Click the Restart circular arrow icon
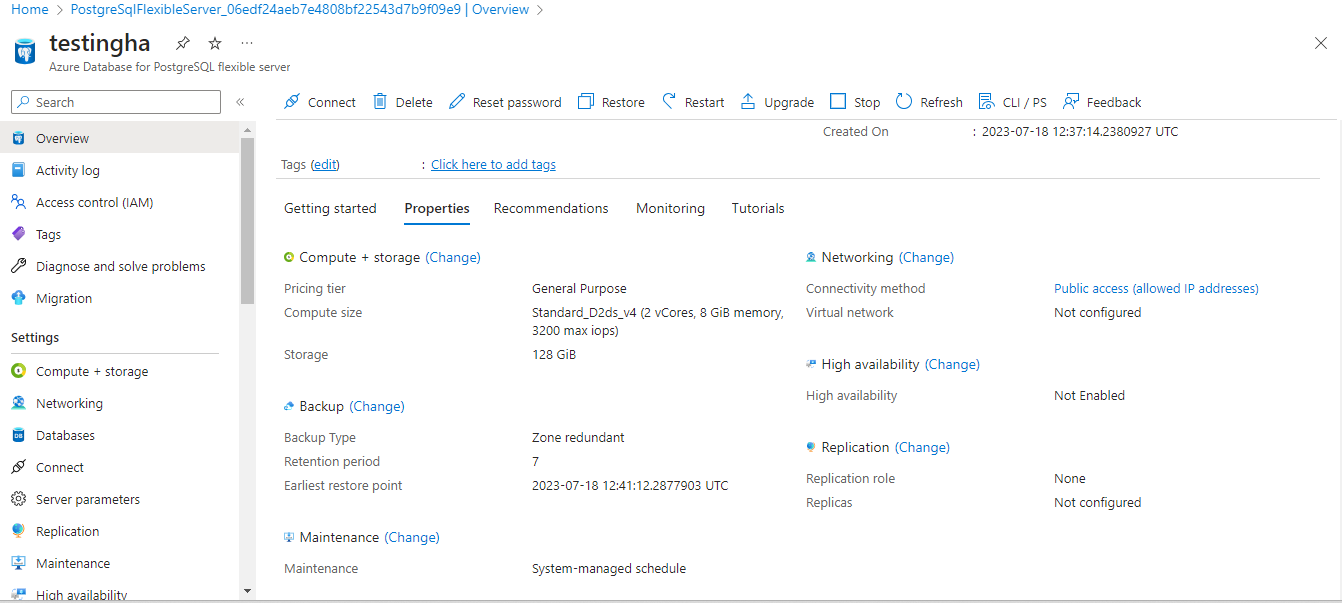Image resolution: width=1342 pixels, height=603 pixels. coord(669,101)
